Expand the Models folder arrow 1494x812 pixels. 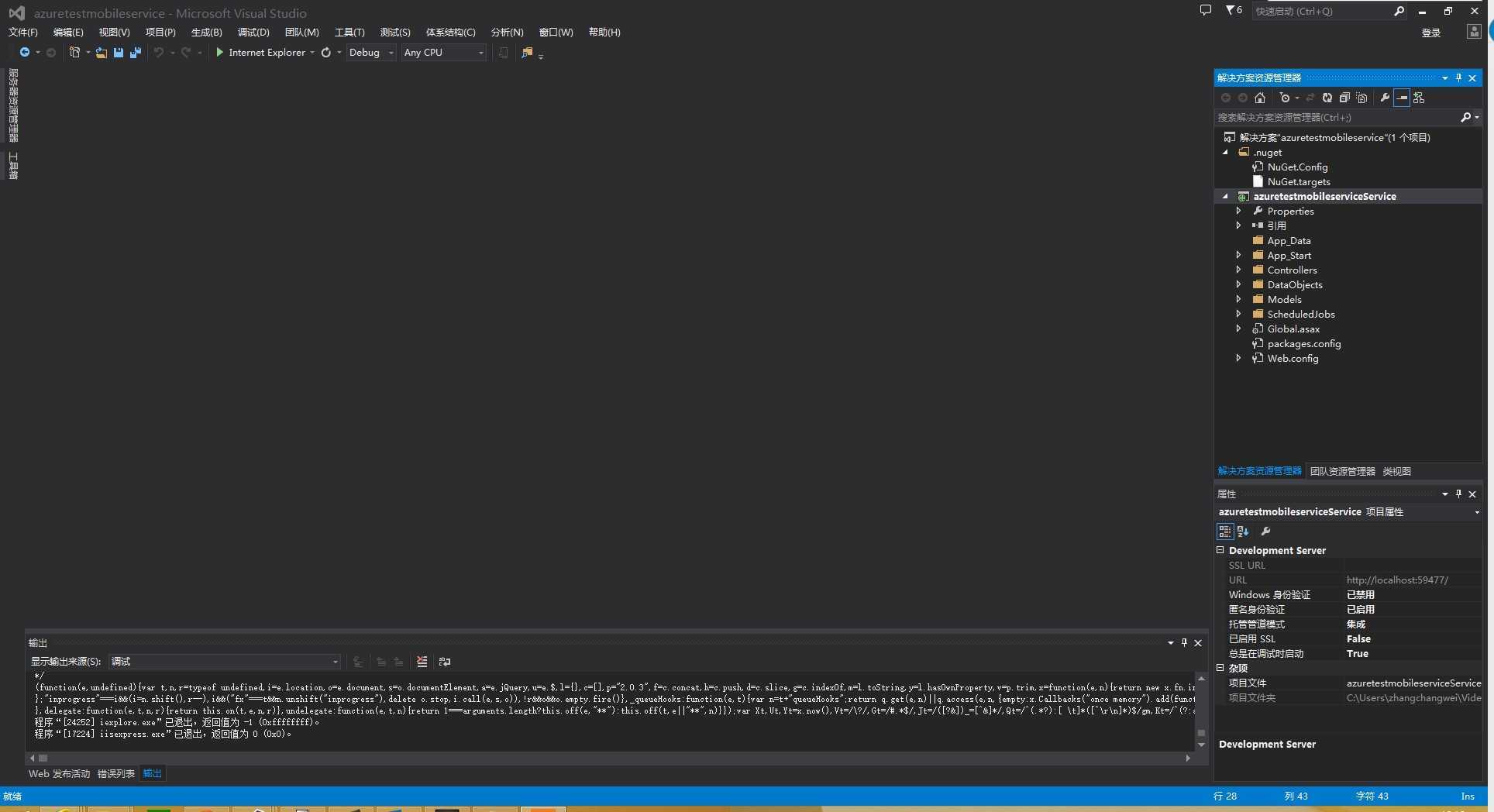pyautogui.click(x=1238, y=299)
